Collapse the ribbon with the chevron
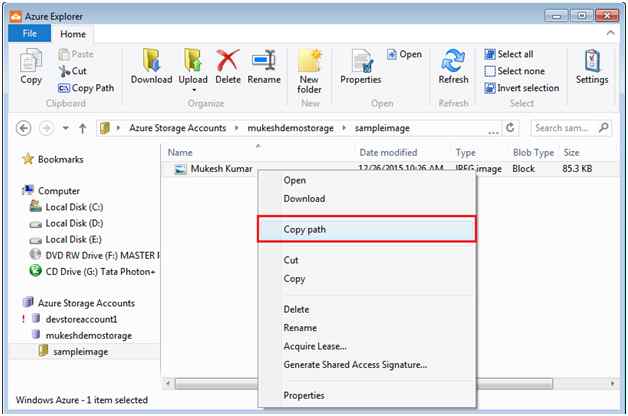This screenshot has width=628, height=416. (610, 33)
